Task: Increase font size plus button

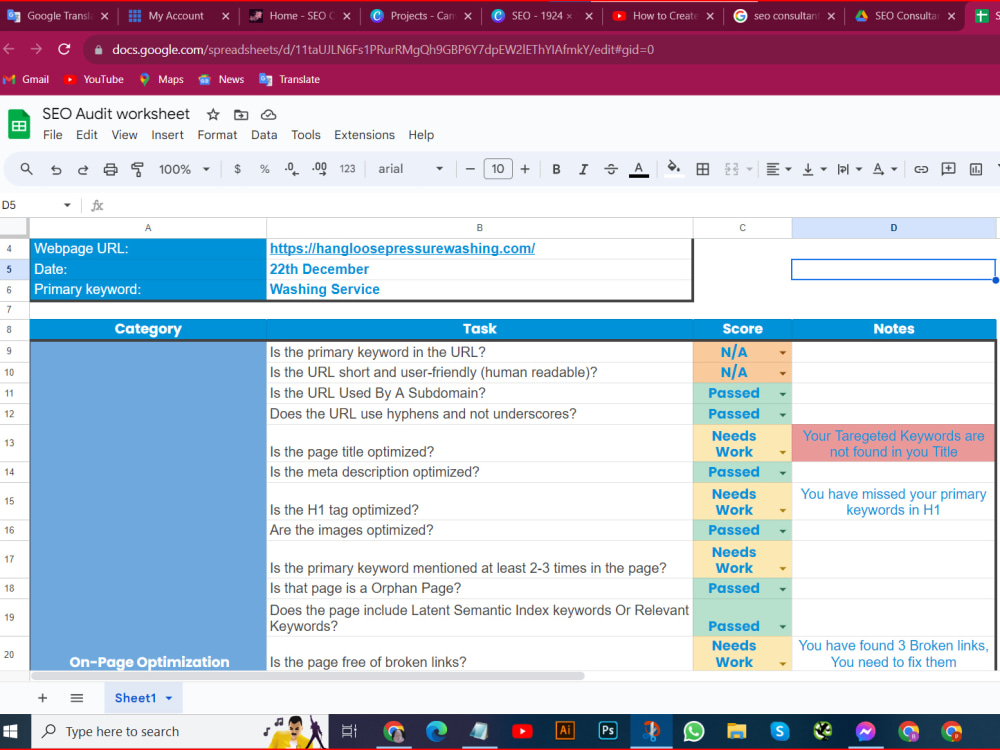Action: 525,169
